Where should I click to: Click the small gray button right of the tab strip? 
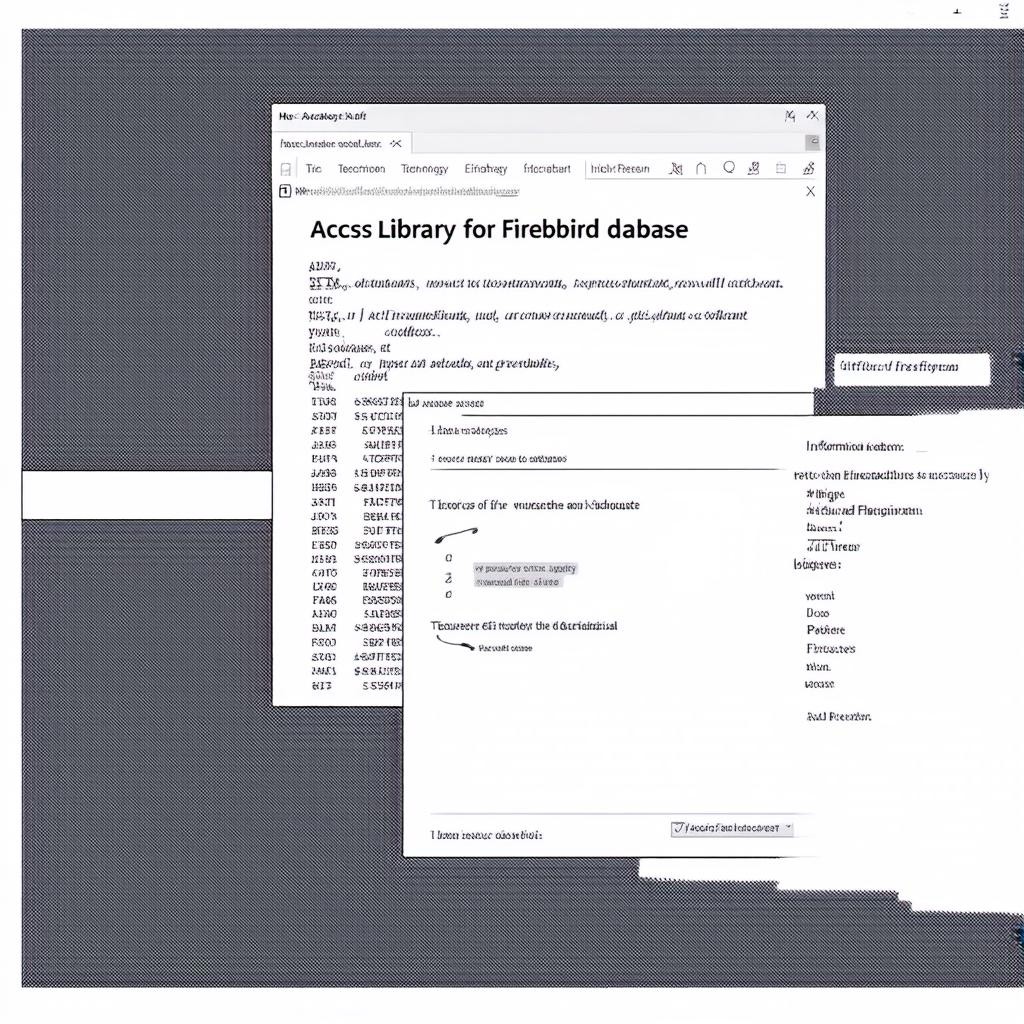813,143
